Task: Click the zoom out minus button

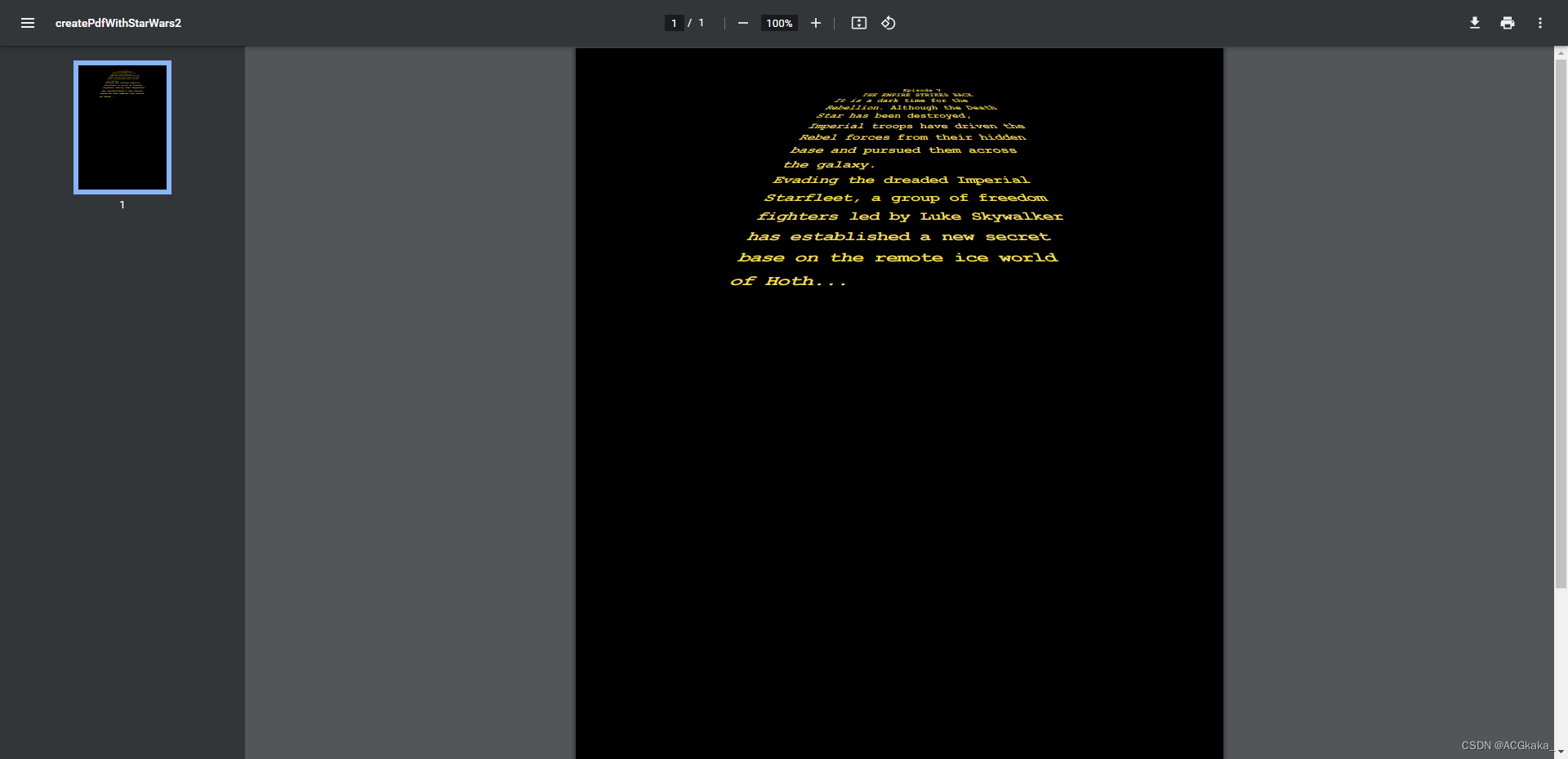Action: (x=743, y=23)
